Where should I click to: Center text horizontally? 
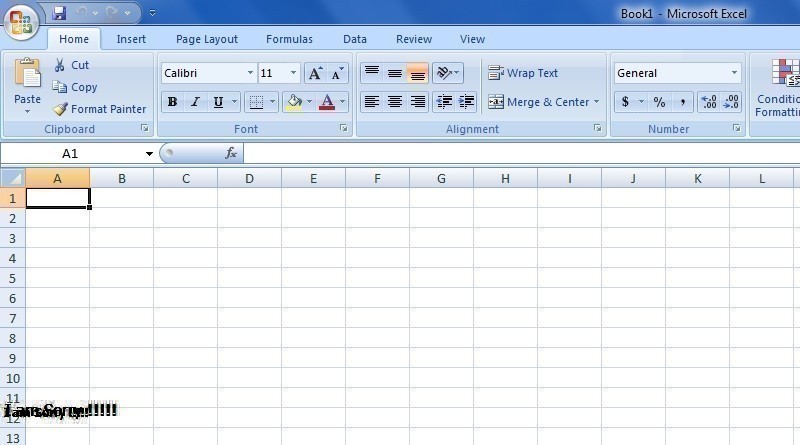pyautogui.click(x=395, y=102)
